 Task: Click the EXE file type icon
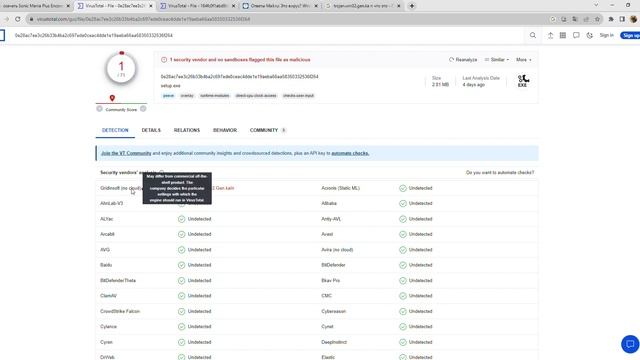(523, 81)
